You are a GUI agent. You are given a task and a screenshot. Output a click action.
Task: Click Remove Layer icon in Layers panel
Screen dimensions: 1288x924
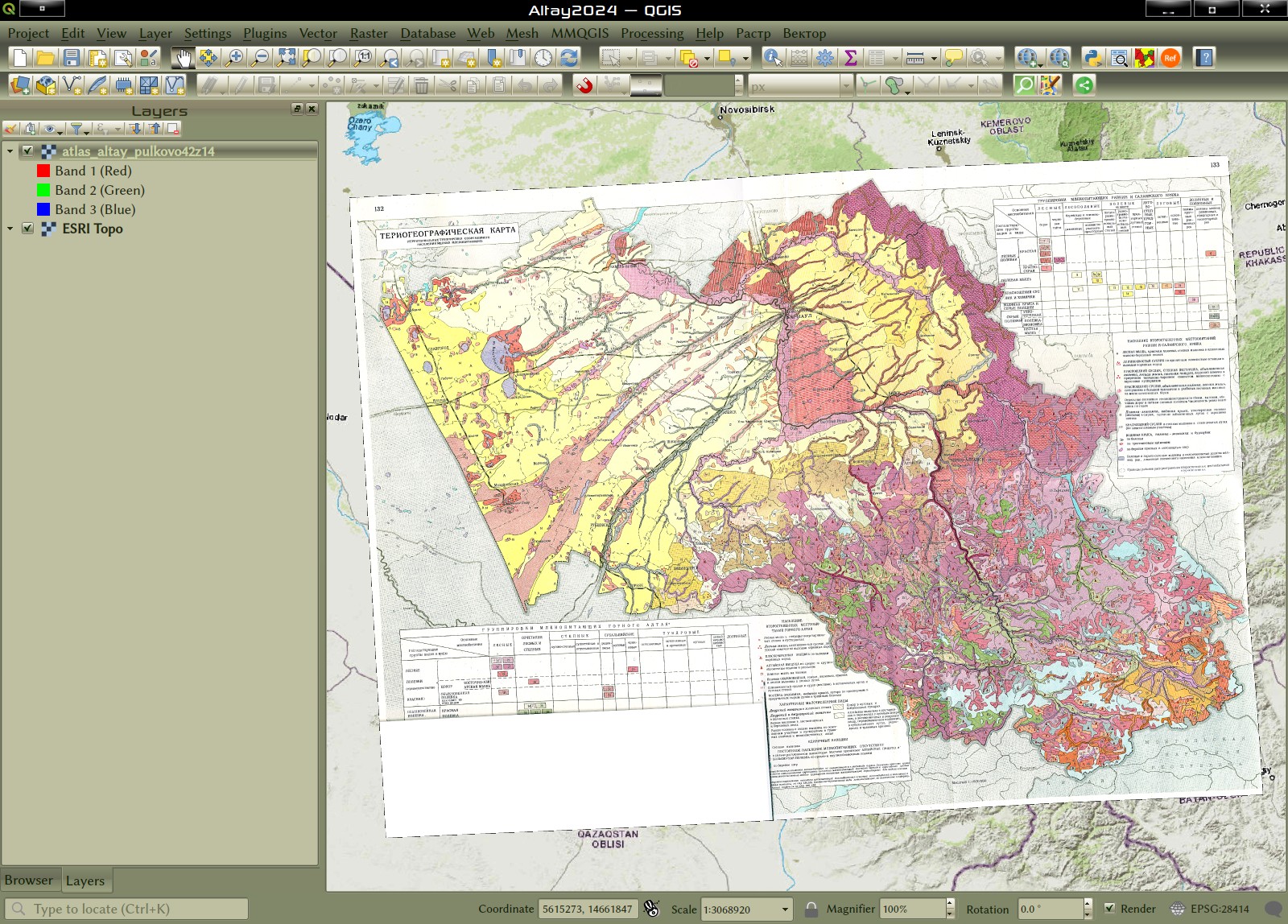[172, 129]
